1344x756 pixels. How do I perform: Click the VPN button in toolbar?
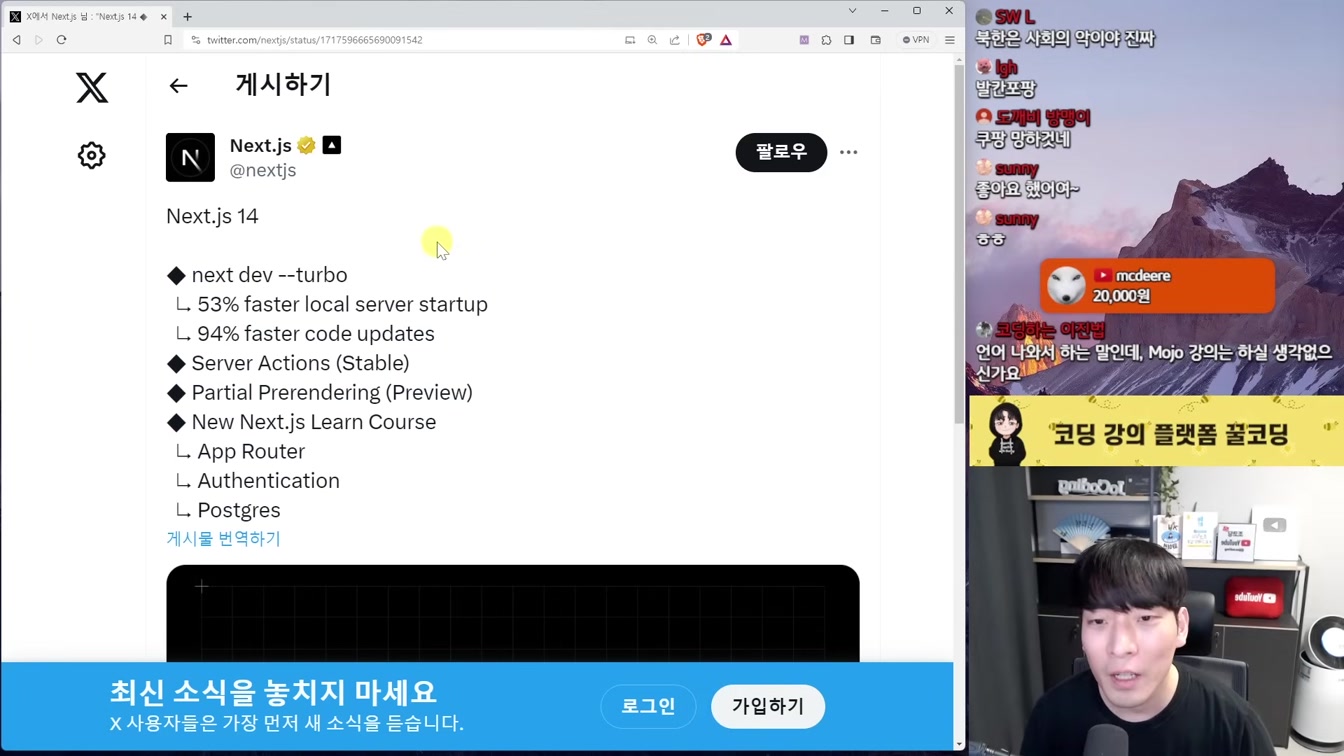pyautogui.click(x=916, y=40)
